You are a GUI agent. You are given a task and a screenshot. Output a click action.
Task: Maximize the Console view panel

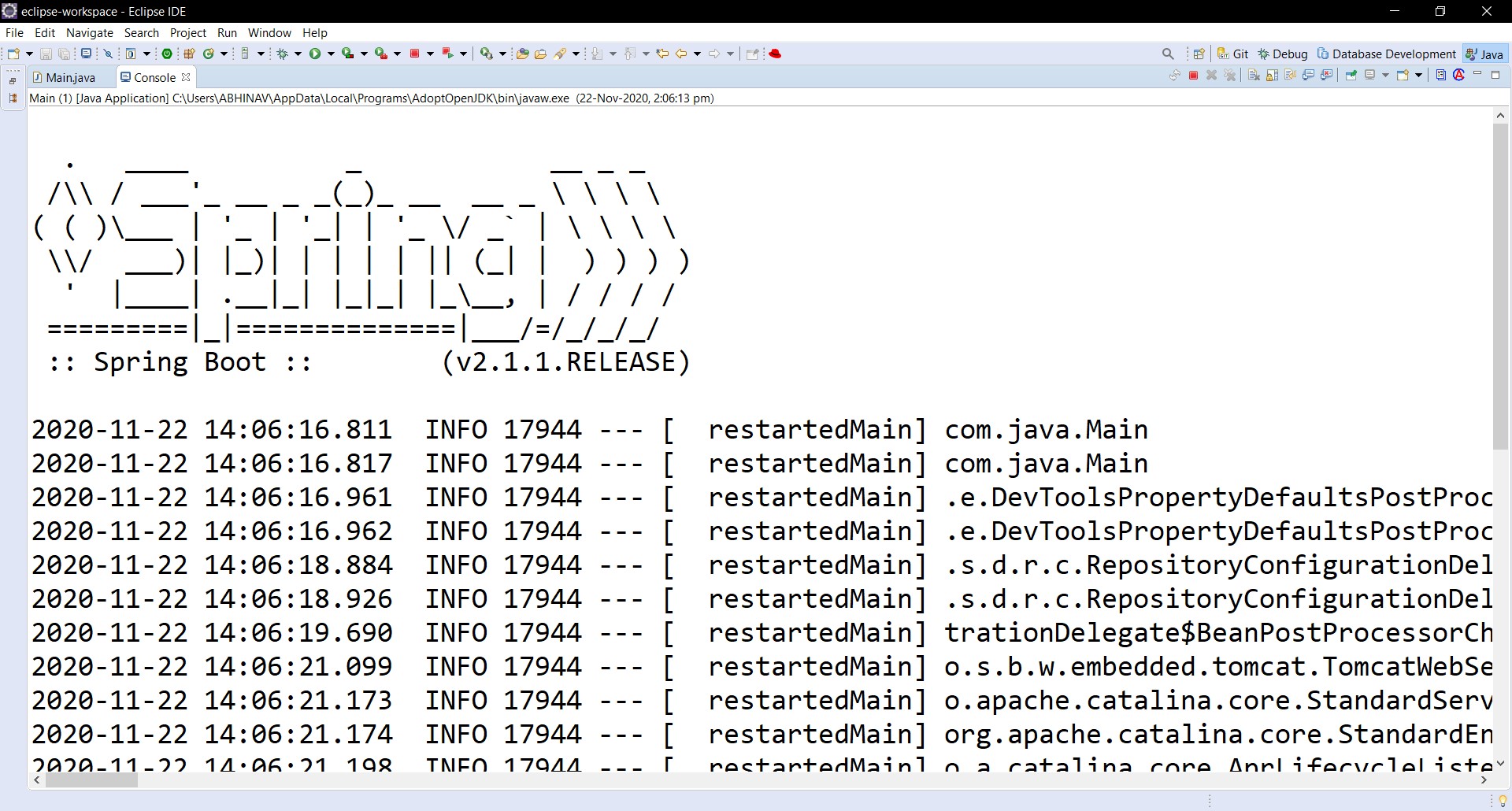point(1495,76)
